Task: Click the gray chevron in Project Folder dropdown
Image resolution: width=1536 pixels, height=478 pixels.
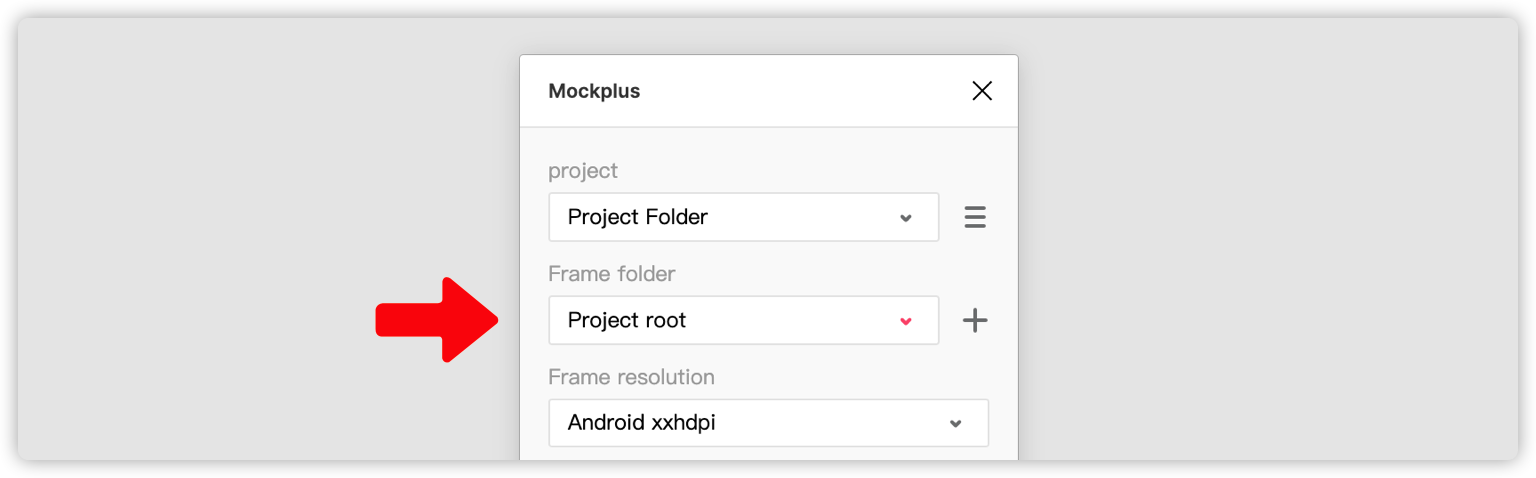Action: (x=906, y=218)
